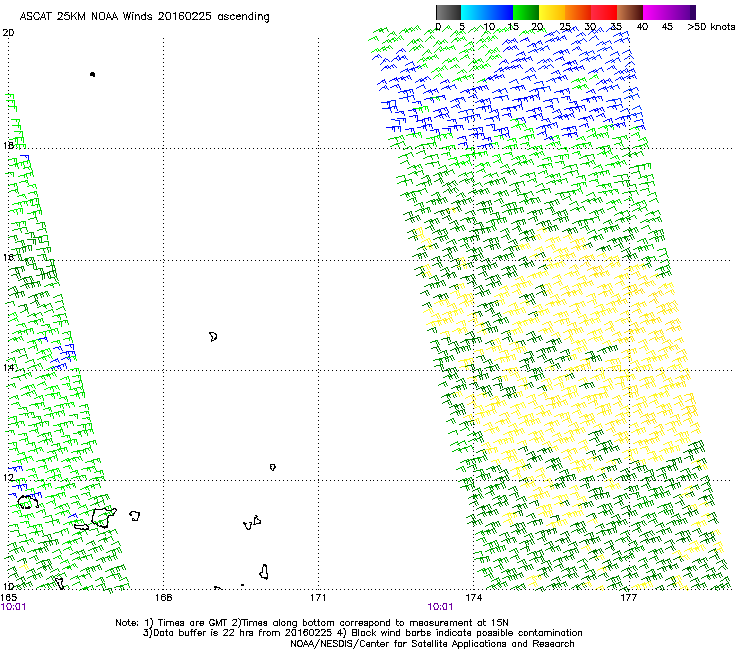Click the yellow 20–25 knots color bar segment
This screenshot has width=740, height=650.
click(x=552, y=12)
